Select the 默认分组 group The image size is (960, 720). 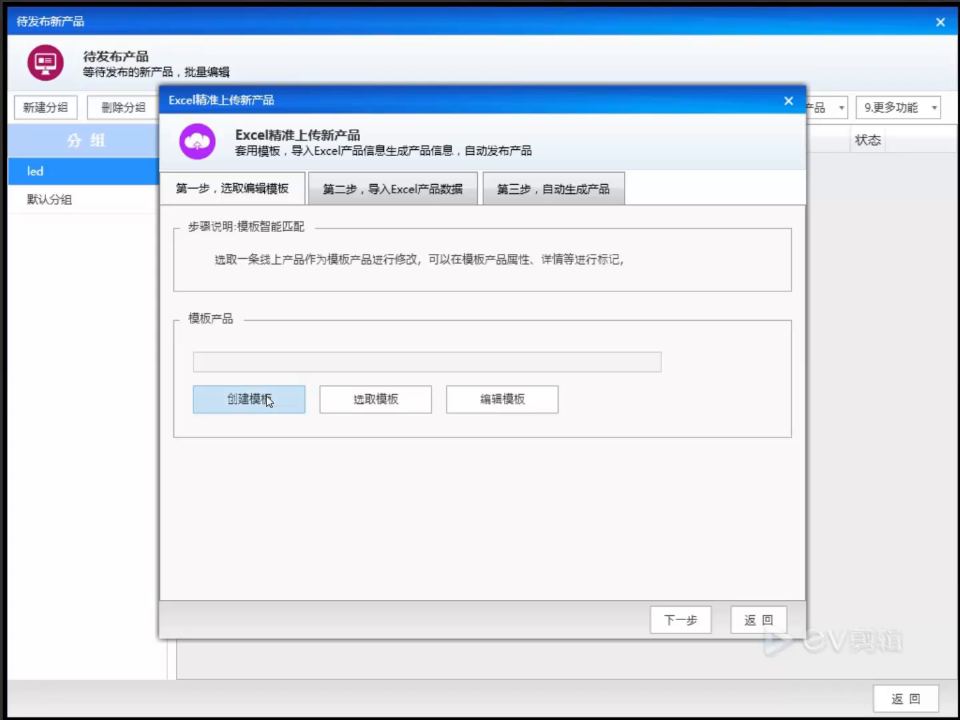click(84, 200)
